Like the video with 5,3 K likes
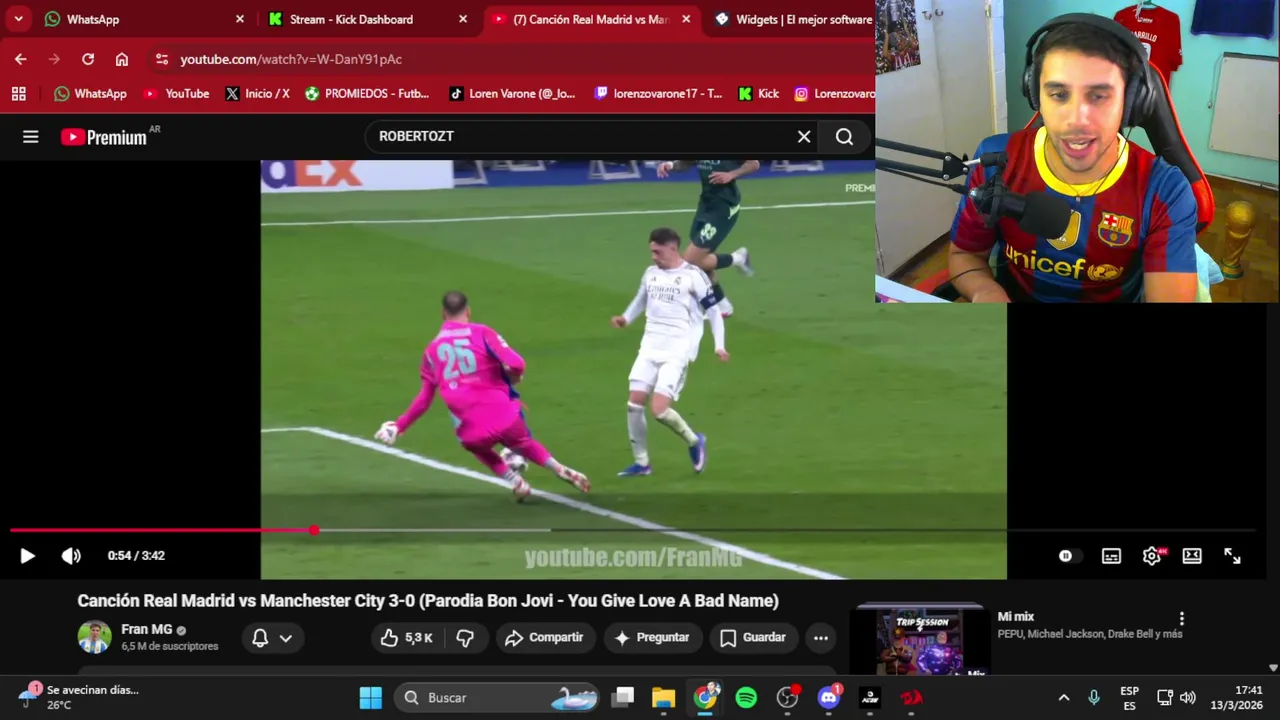The width and height of the screenshot is (1280, 720). (x=406, y=637)
